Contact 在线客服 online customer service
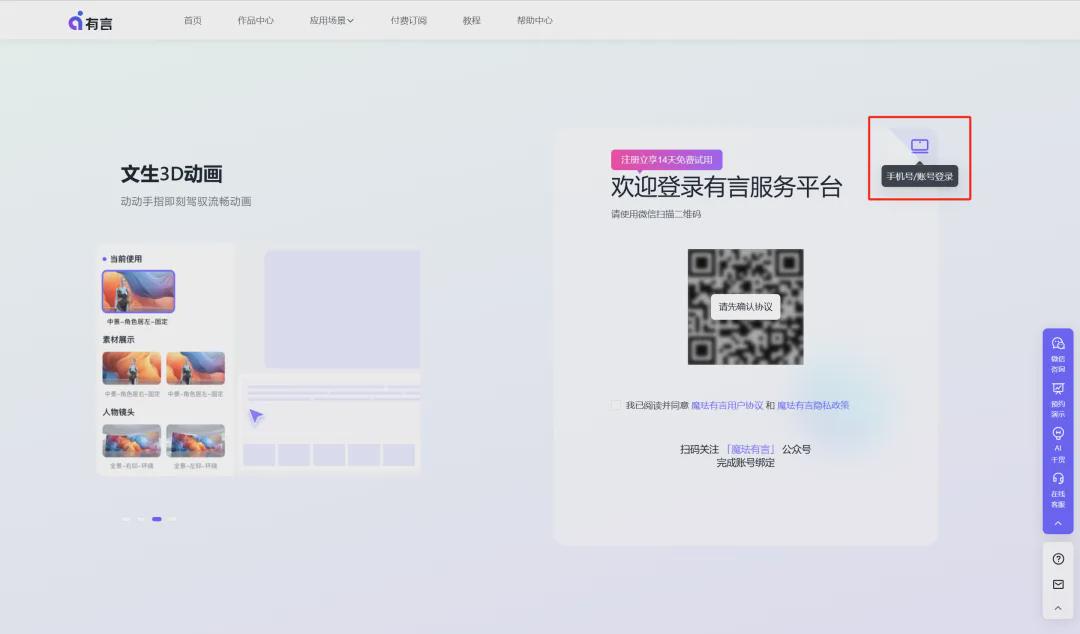The image size is (1080, 634). tap(1058, 490)
